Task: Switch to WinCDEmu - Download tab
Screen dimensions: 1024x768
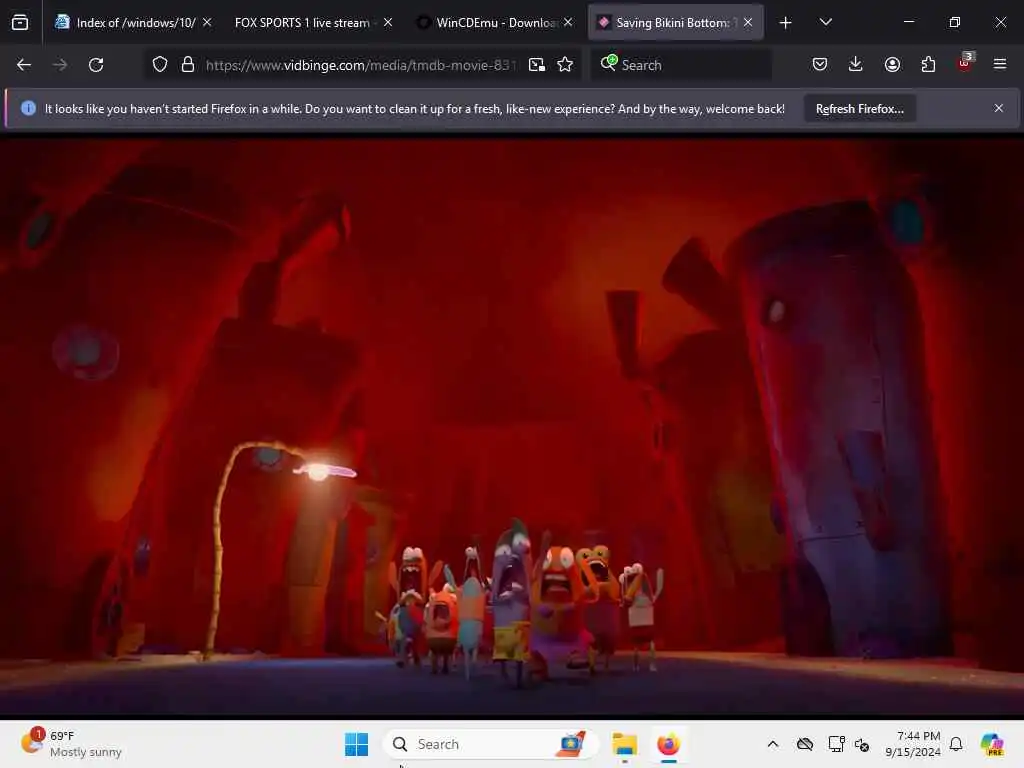Action: [x=494, y=22]
